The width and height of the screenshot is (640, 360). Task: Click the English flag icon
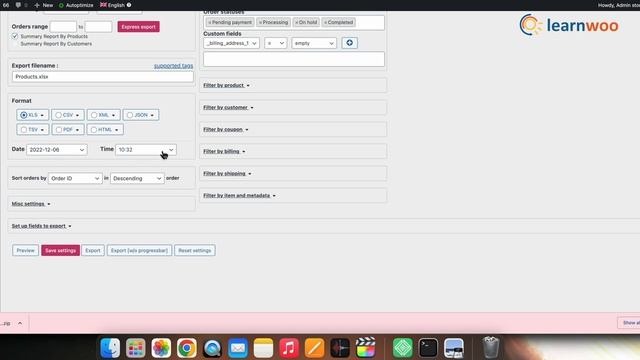point(103,5)
